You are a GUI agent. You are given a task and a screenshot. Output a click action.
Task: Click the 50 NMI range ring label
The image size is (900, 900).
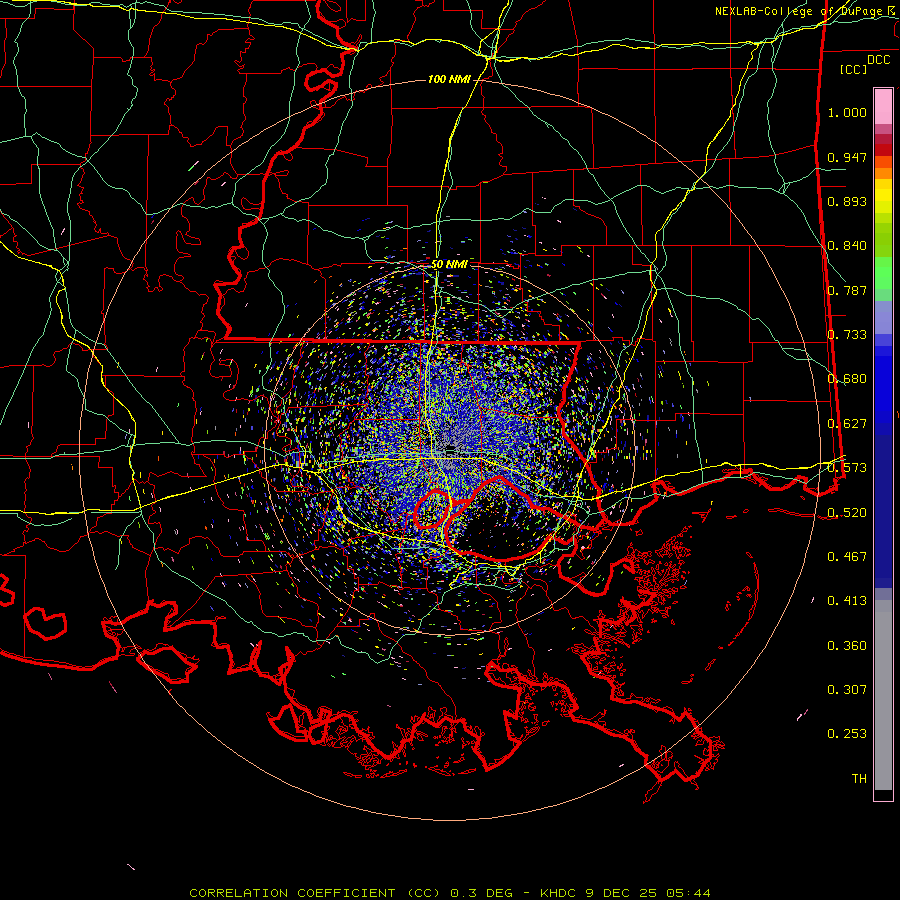coord(449,264)
